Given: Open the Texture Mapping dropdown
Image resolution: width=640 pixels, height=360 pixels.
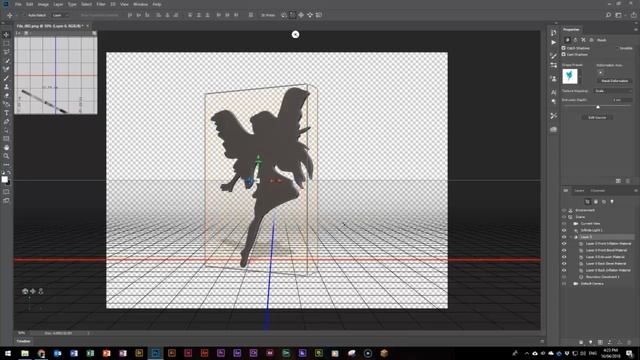Looking at the screenshot, I should pyautogui.click(x=613, y=91).
